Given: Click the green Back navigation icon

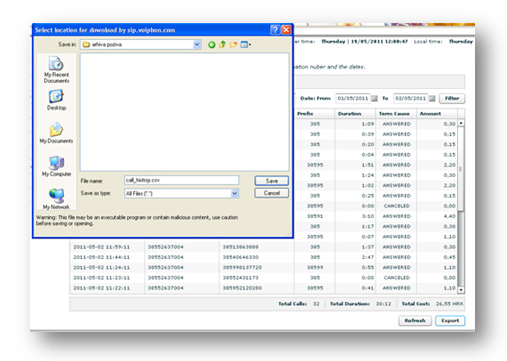Looking at the screenshot, I should [x=211, y=45].
